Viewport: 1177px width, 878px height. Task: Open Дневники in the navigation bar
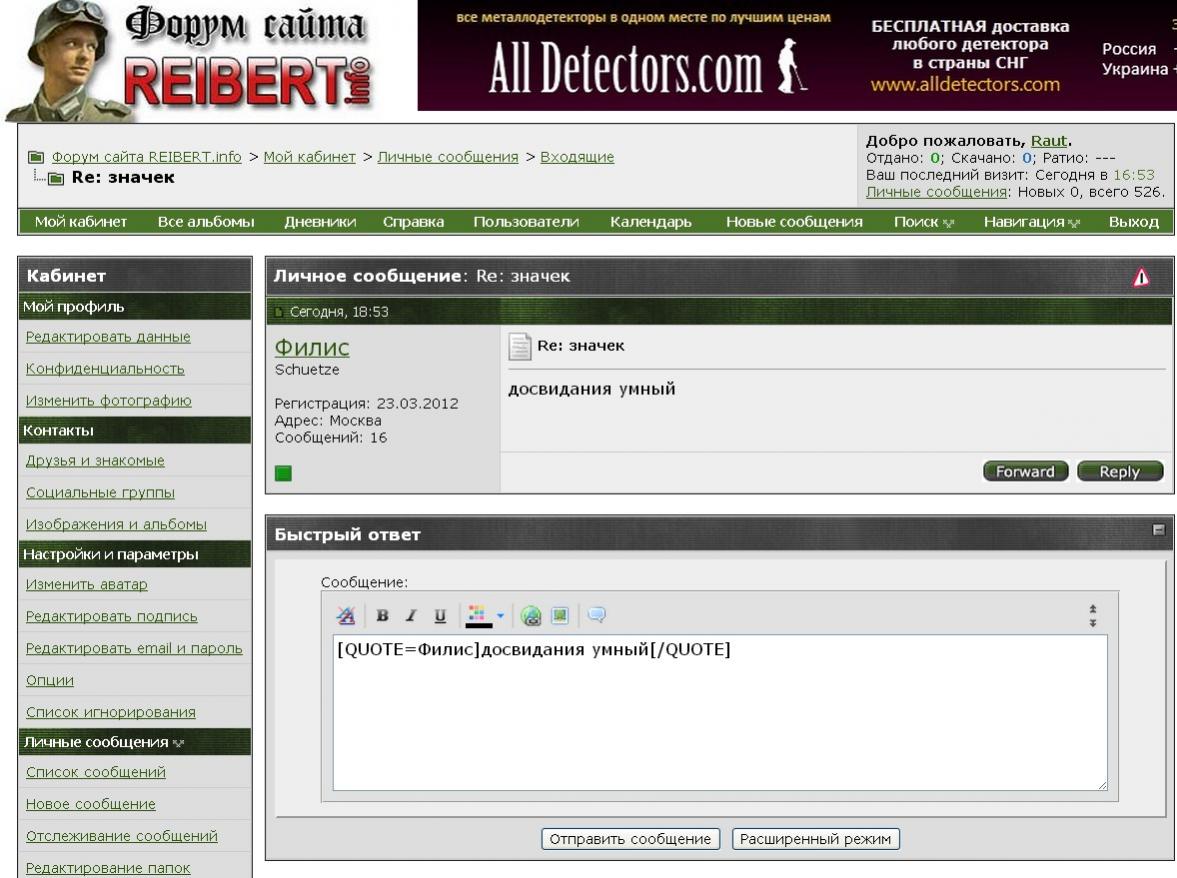coord(320,222)
